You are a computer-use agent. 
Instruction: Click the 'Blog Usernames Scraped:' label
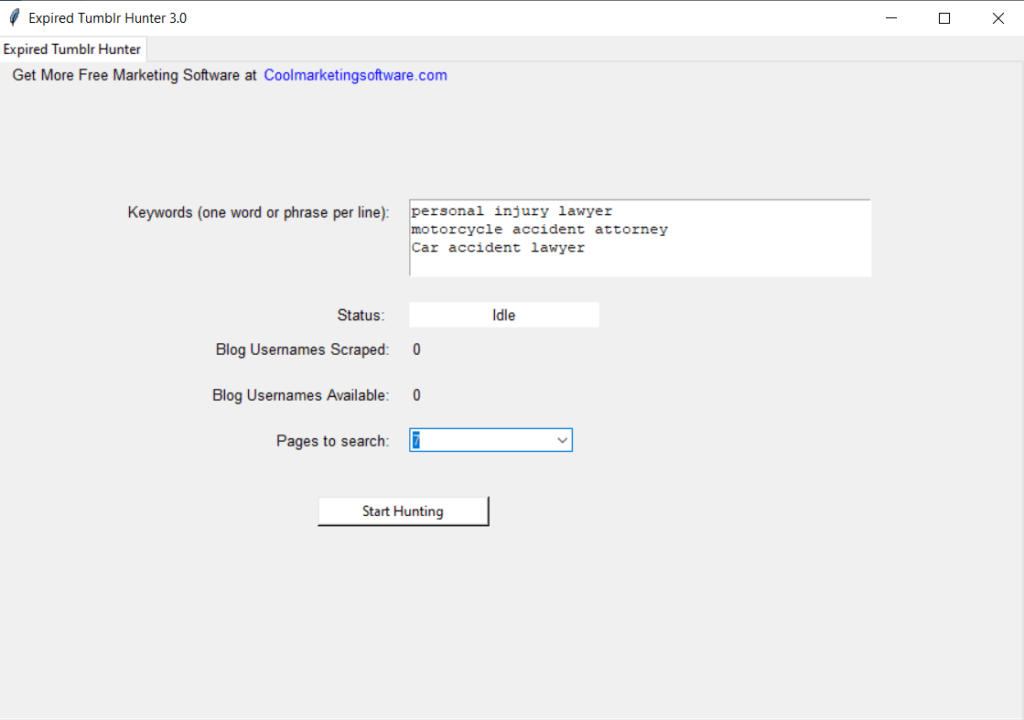click(x=302, y=350)
